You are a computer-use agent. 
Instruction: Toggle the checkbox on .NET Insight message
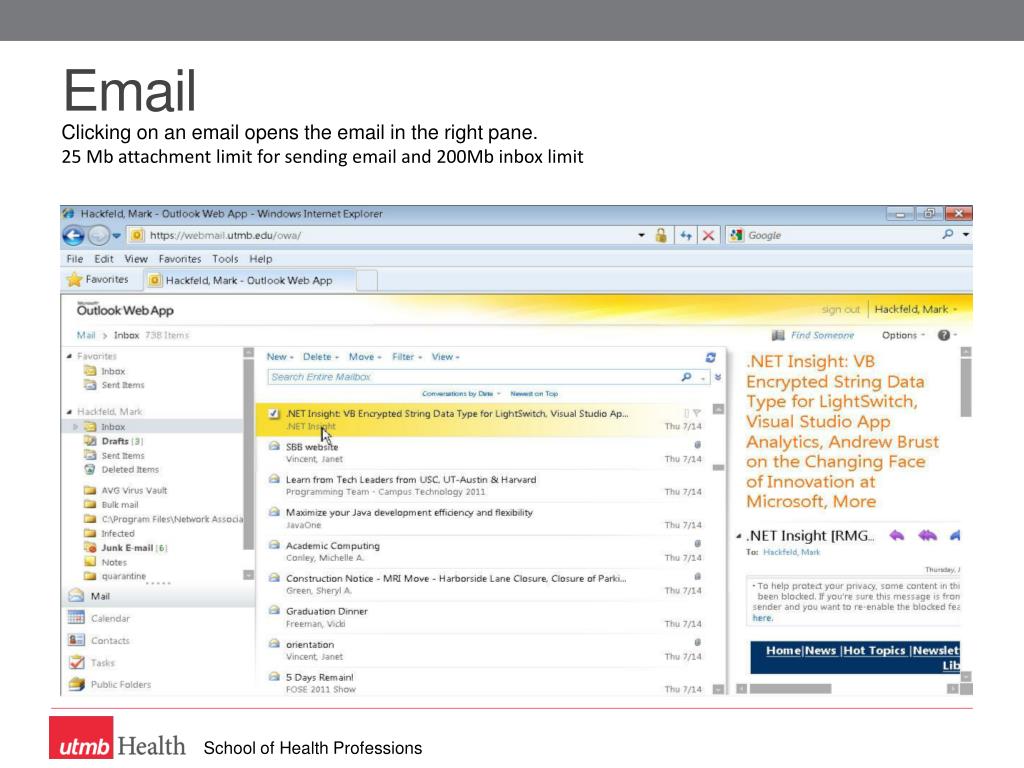pos(274,413)
